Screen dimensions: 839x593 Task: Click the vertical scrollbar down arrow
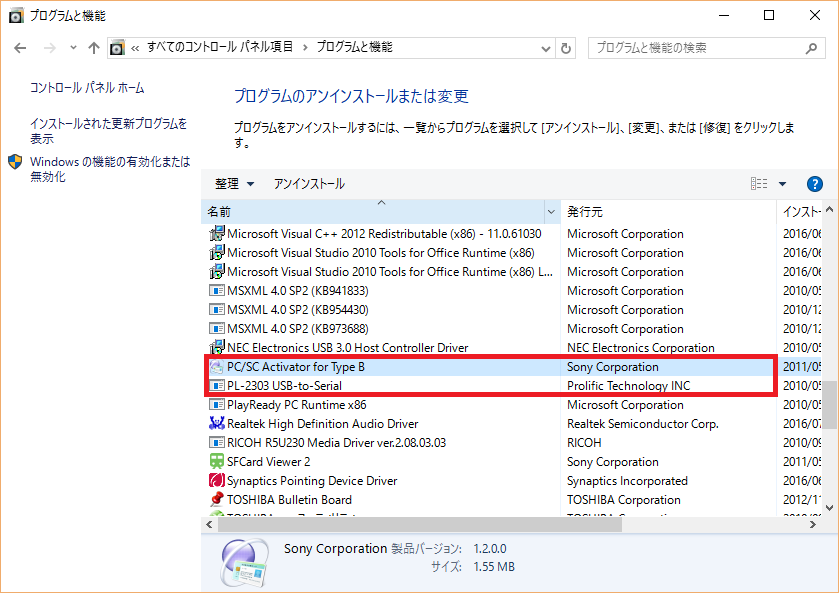pyautogui.click(x=829, y=508)
